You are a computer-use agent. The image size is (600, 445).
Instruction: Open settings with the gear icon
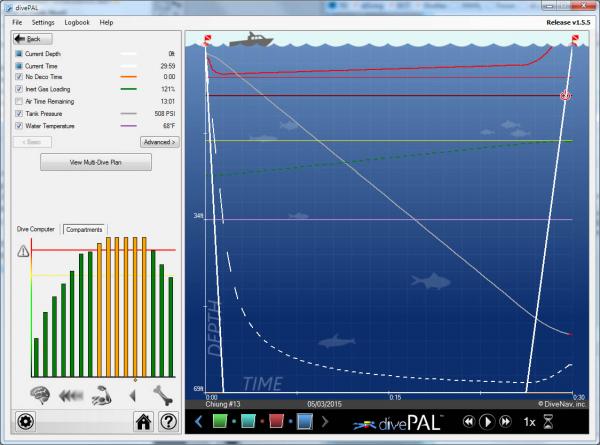(x=26, y=422)
